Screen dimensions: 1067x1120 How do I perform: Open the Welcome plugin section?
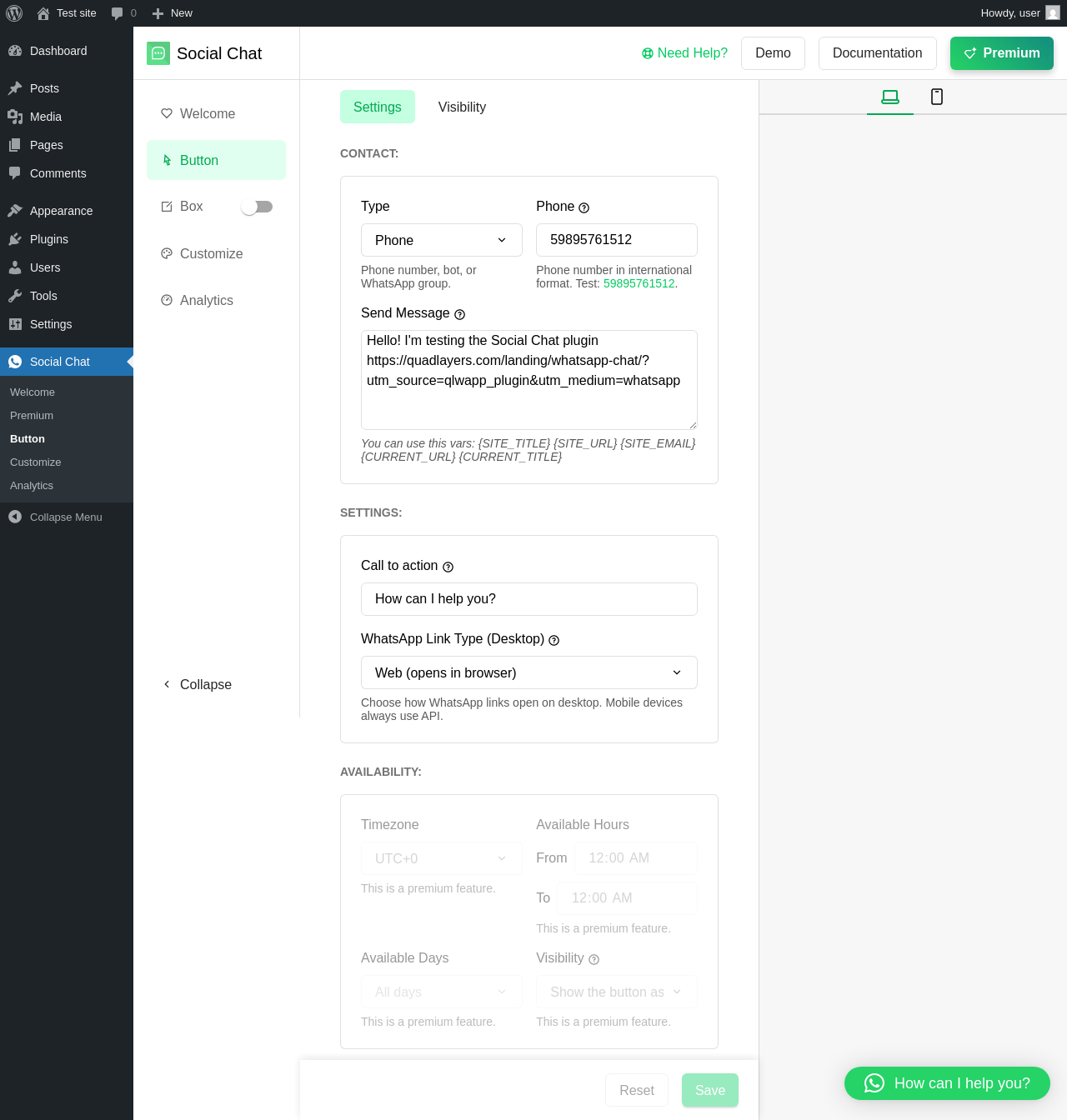point(216,113)
